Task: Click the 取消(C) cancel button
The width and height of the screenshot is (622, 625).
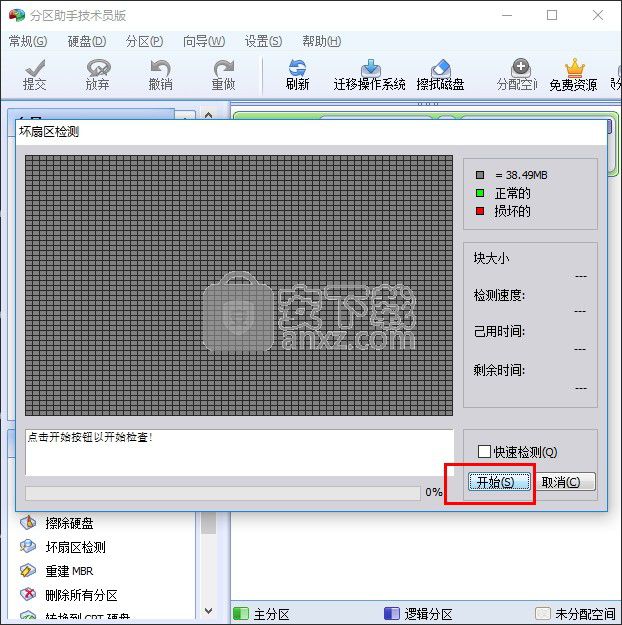Action: [x=565, y=482]
